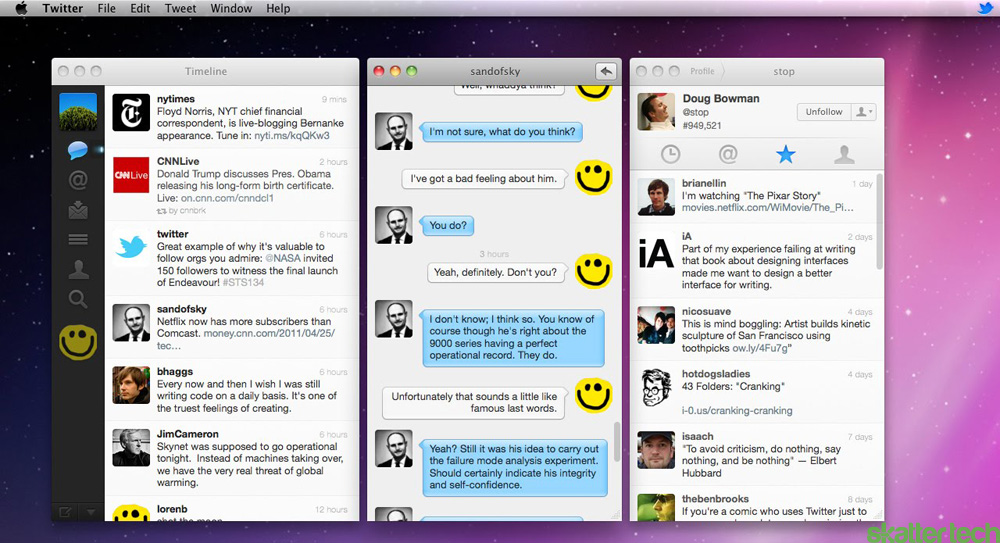Screen dimensions: 1000x543
Task: Click the smiley account avatar in sidebar
Action: click(78, 343)
